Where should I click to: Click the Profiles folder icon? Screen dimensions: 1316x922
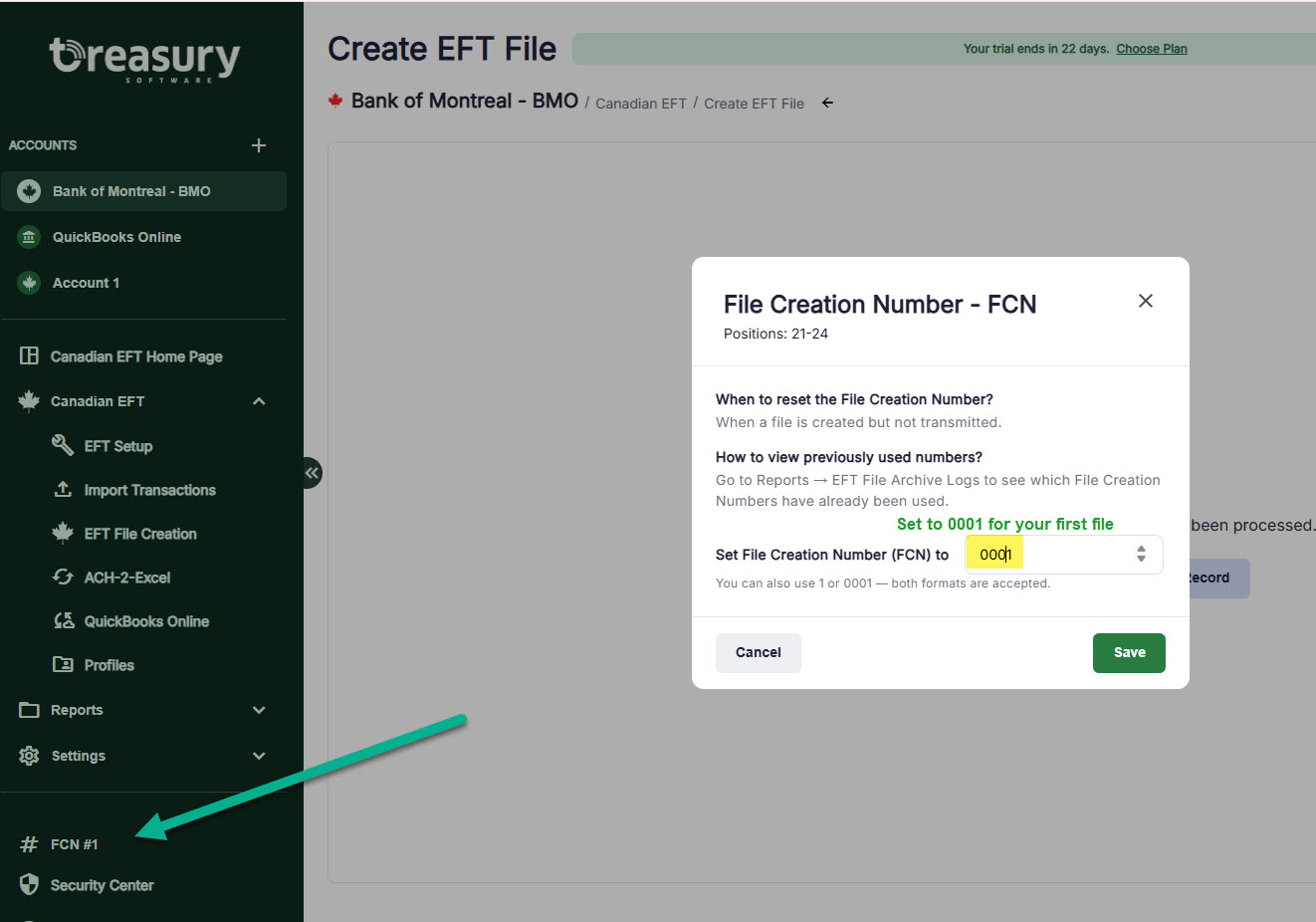pos(63,664)
